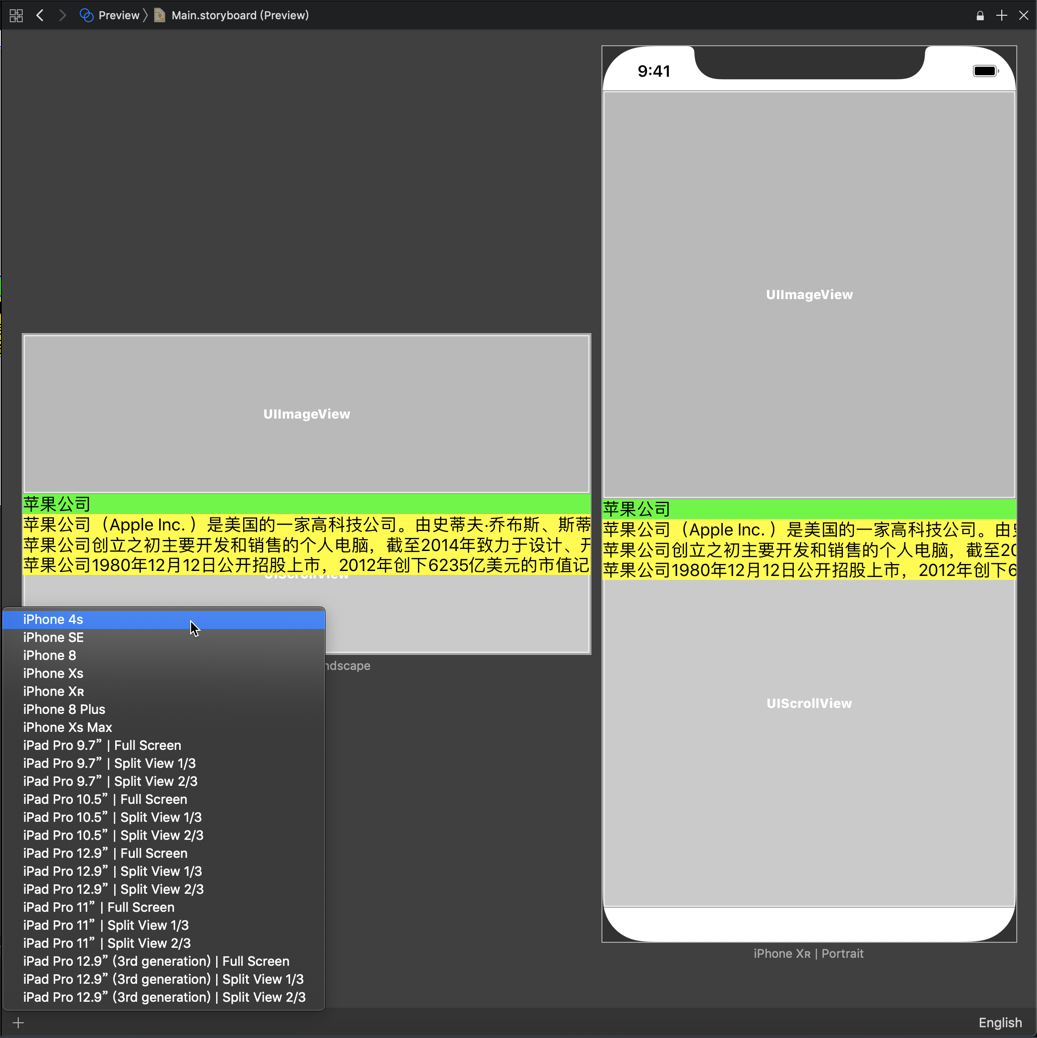This screenshot has width=1037, height=1038.
Task: Select iPad Pro 12.9" 3rd generation Full Screen
Action: coord(164,961)
